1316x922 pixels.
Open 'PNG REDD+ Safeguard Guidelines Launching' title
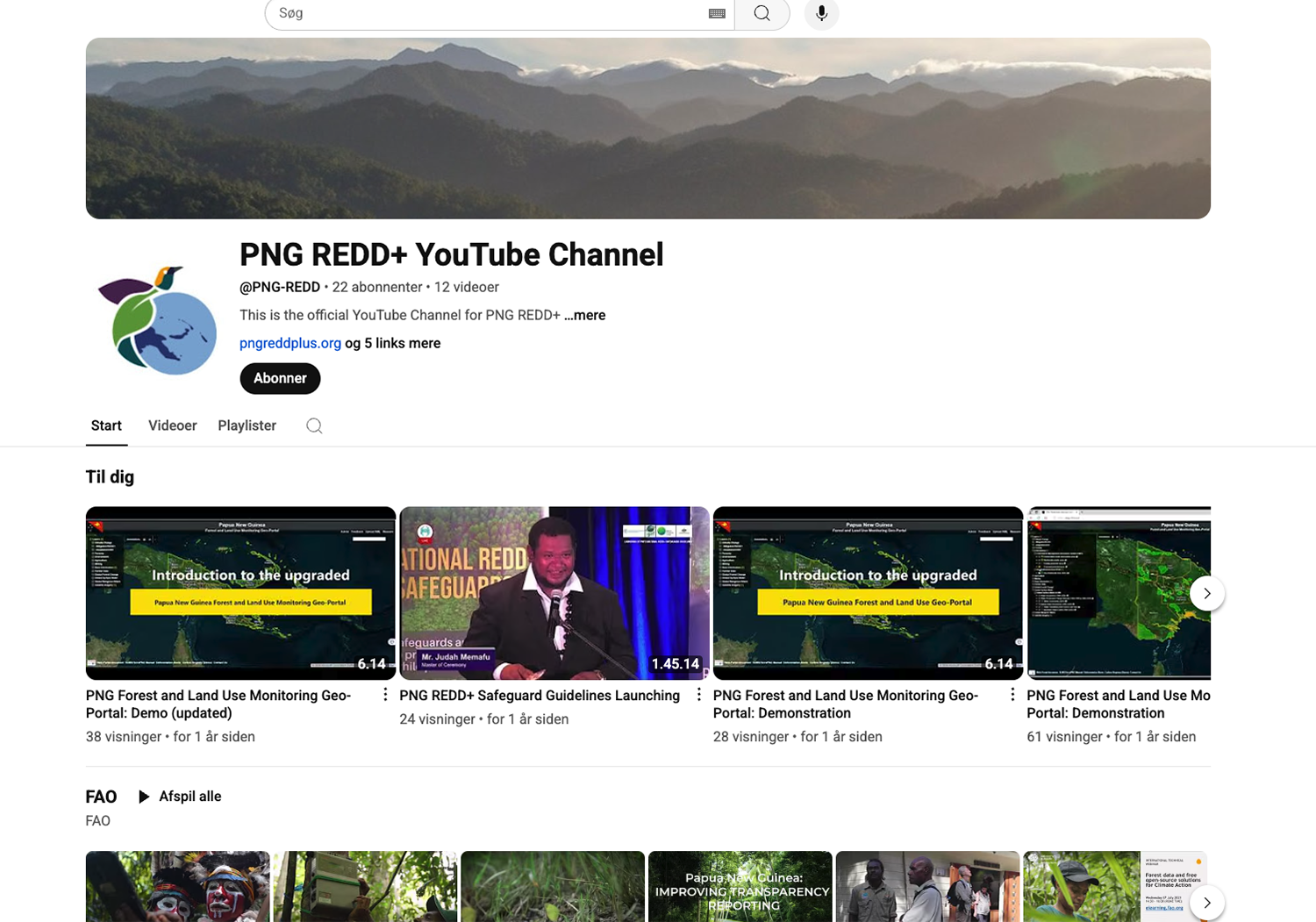(x=540, y=696)
